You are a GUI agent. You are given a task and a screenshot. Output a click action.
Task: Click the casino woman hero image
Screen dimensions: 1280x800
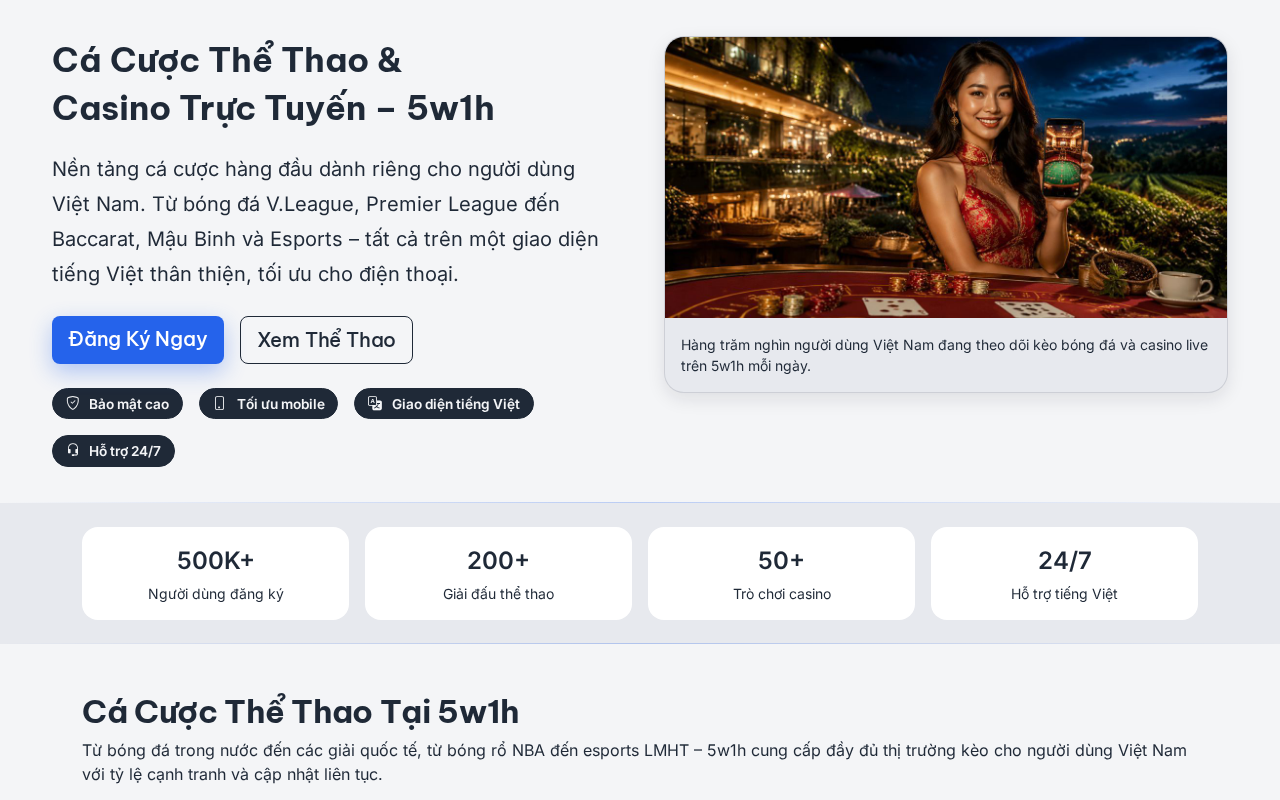pos(946,178)
